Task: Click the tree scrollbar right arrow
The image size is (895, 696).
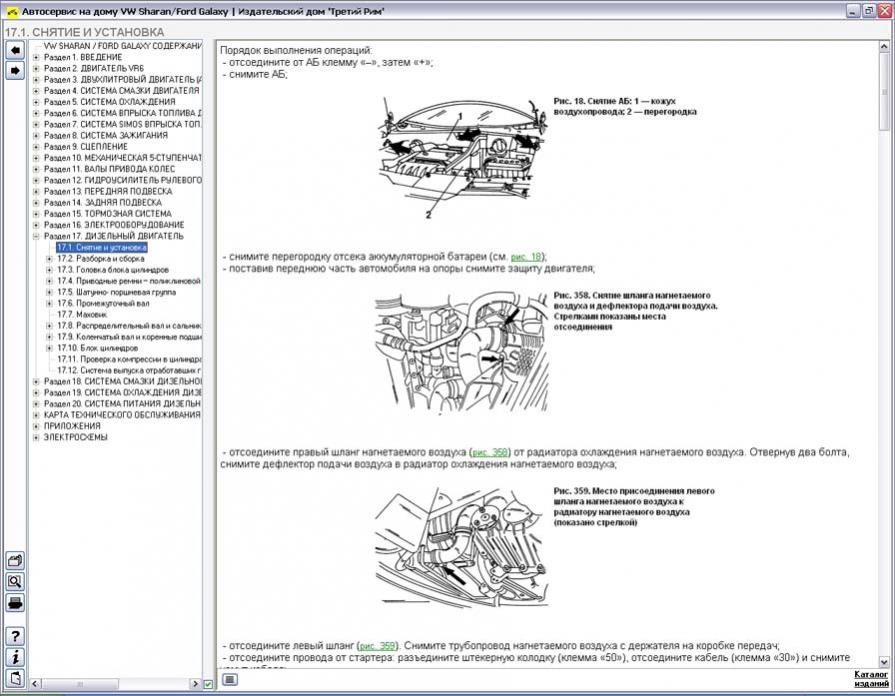Action: 195,683
